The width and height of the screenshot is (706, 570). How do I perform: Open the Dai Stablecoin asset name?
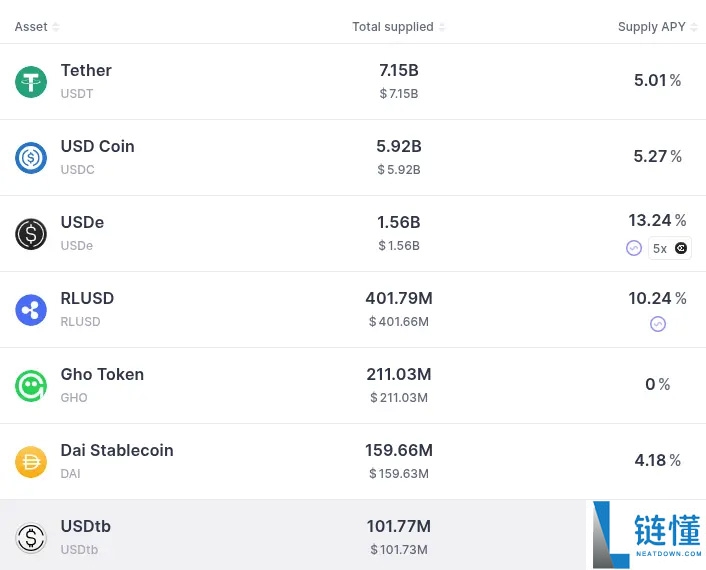(117, 451)
